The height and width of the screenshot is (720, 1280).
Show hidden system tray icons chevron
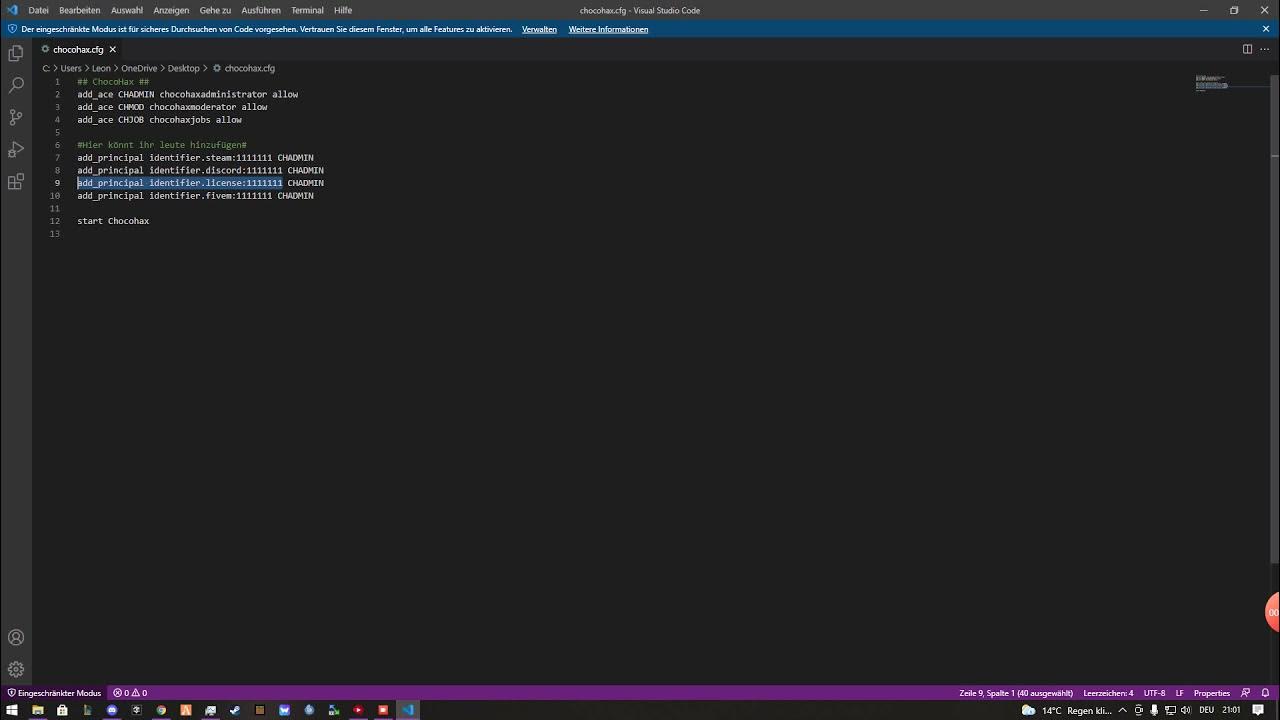pyautogui.click(x=1122, y=710)
